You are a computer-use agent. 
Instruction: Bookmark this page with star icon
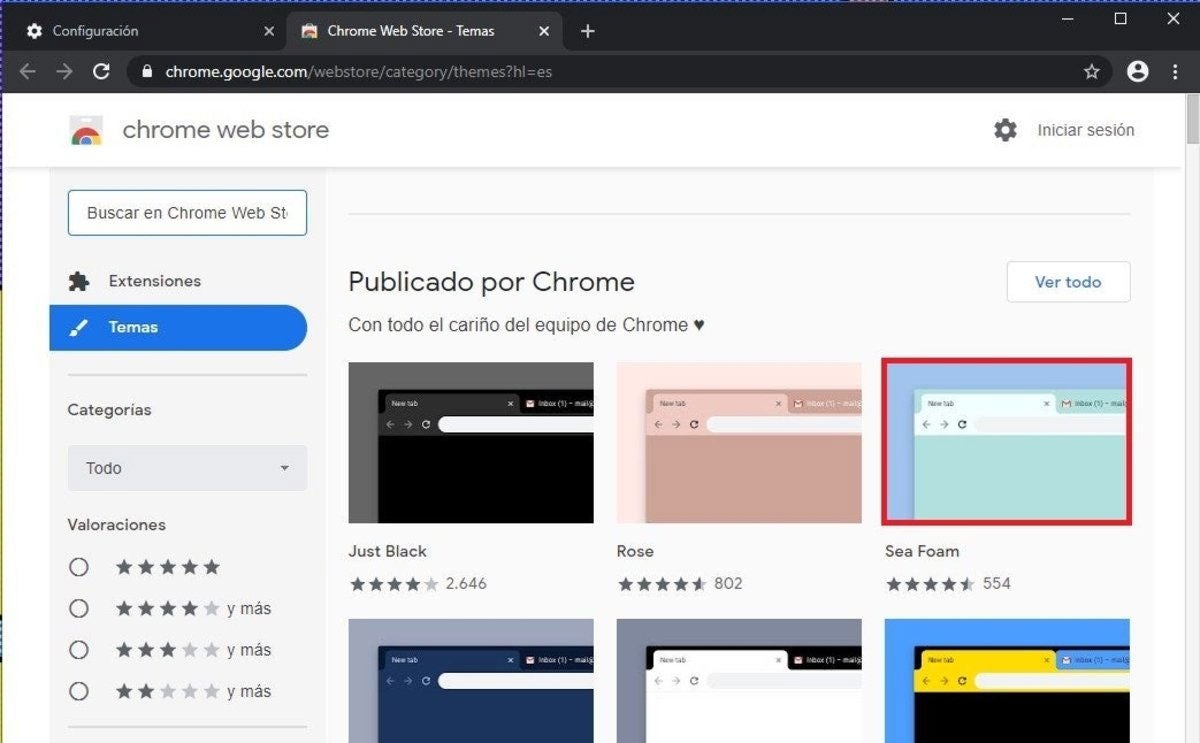click(x=1091, y=72)
